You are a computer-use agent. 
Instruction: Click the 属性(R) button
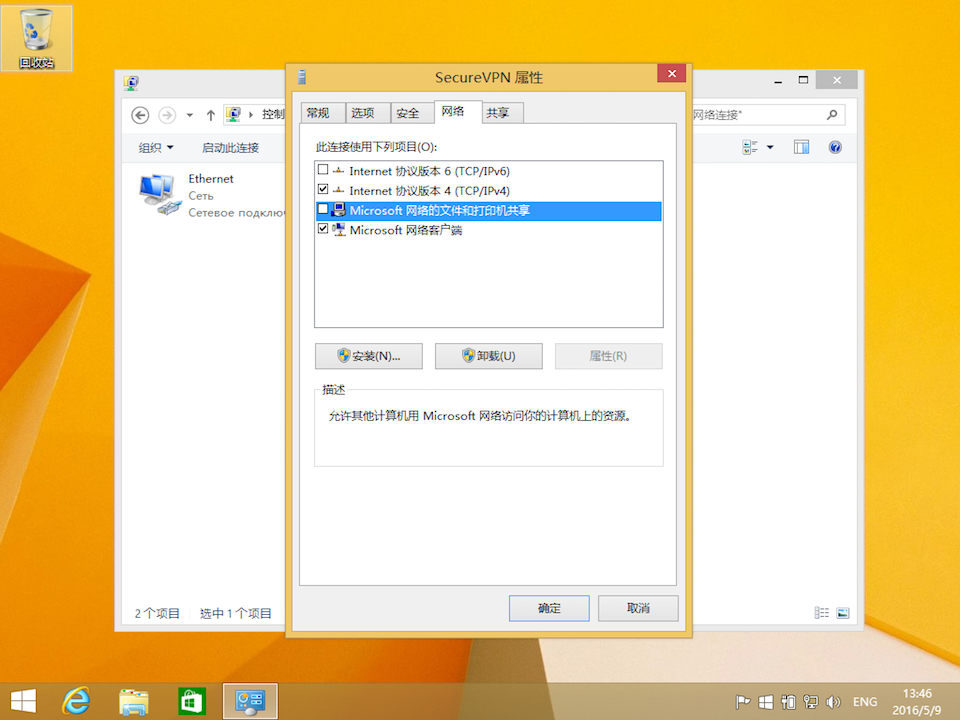click(609, 356)
